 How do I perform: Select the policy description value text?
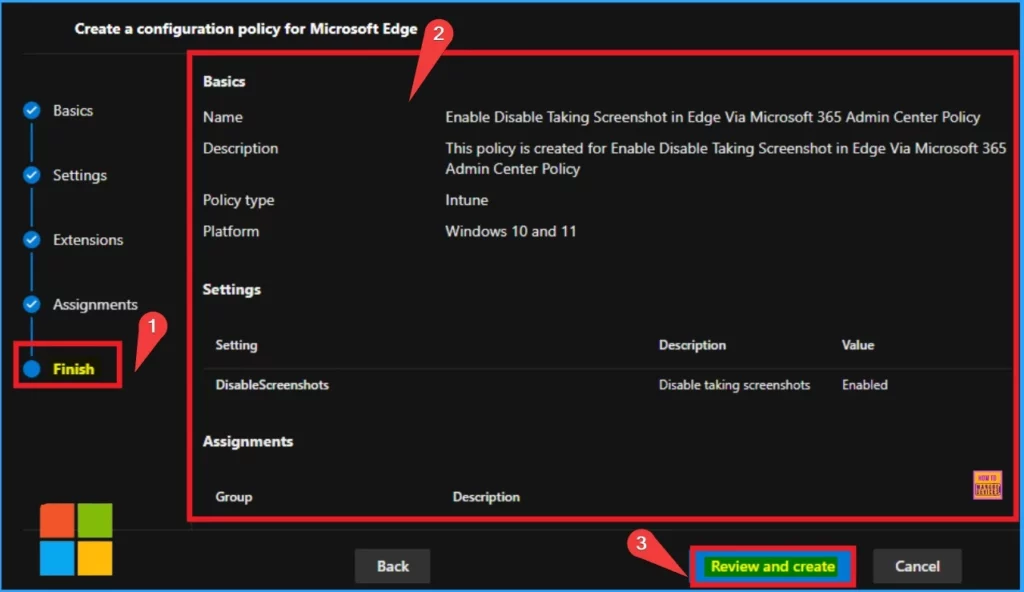726,159
